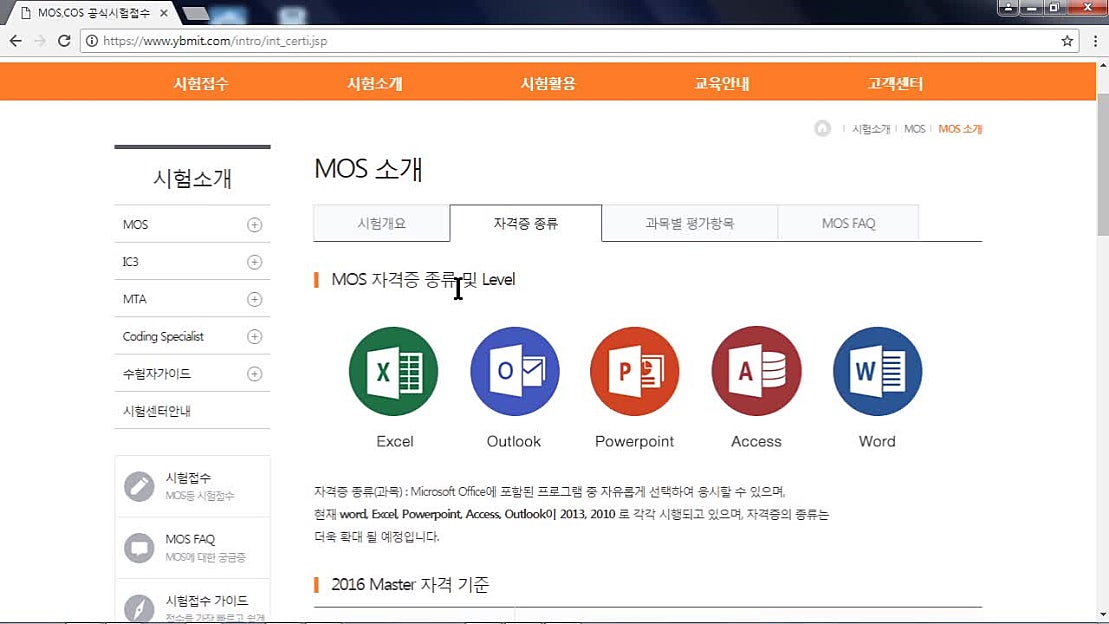Click inside the browser address bar
Image resolution: width=1109 pixels, height=624 pixels.
pyautogui.click(x=400, y=41)
